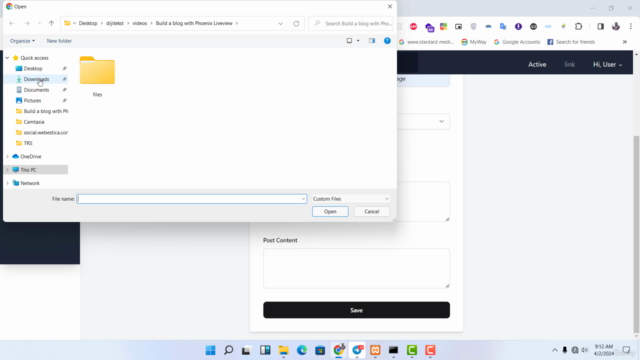The width and height of the screenshot is (640, 360).
Task: Go forward in the Open dialog
Action: (x=27, y=24)
